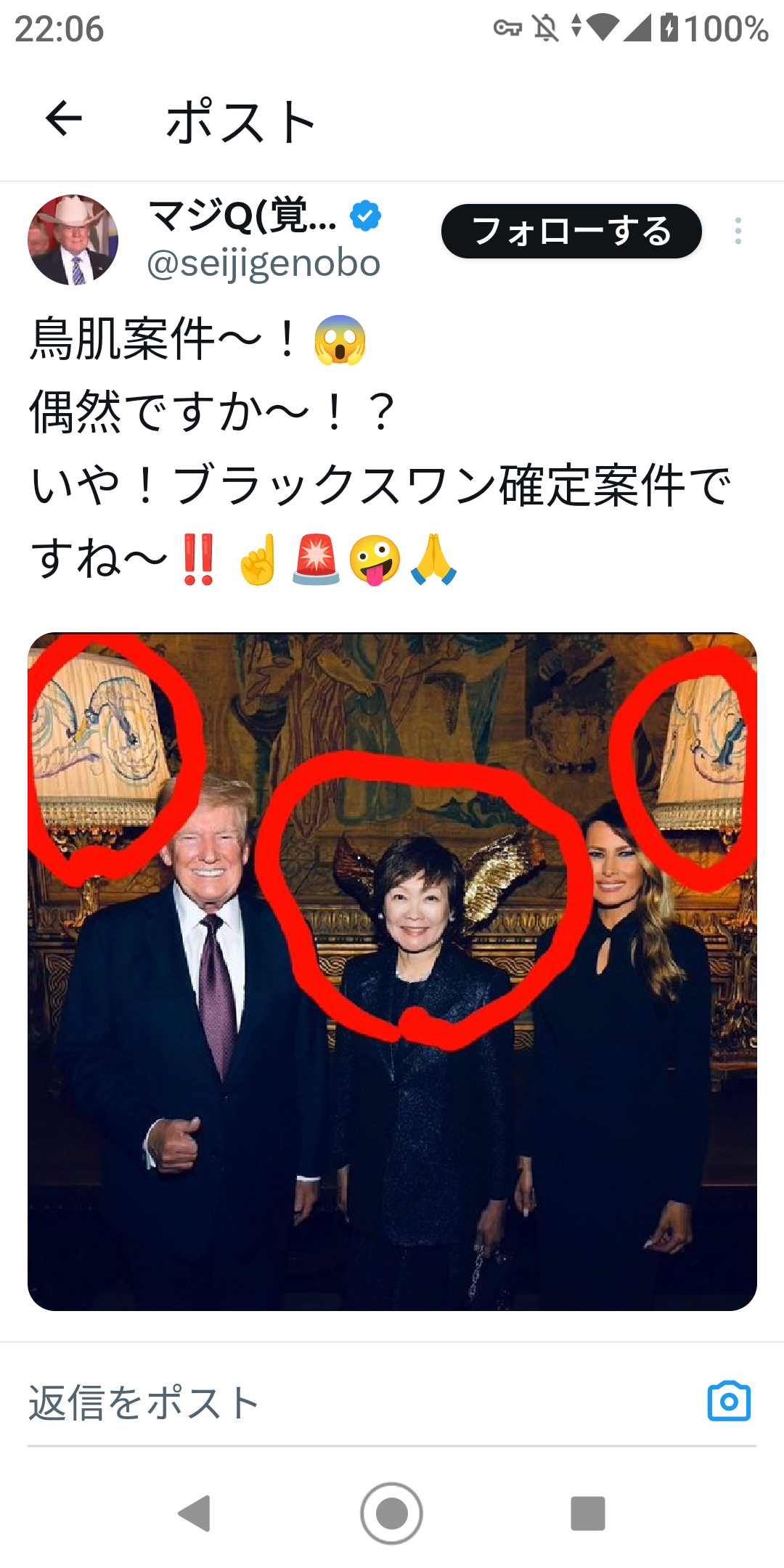
Task: Tap the post text 鳥肌案件
Action: click(x=122, y=338)
